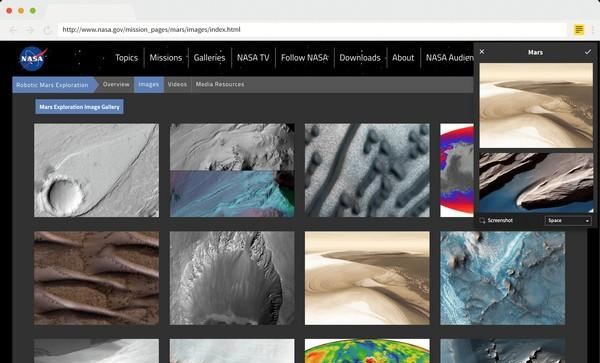Confirm the Mars note with the checkmark
This screenshot has height=363, width=600.
coord(588,52)
